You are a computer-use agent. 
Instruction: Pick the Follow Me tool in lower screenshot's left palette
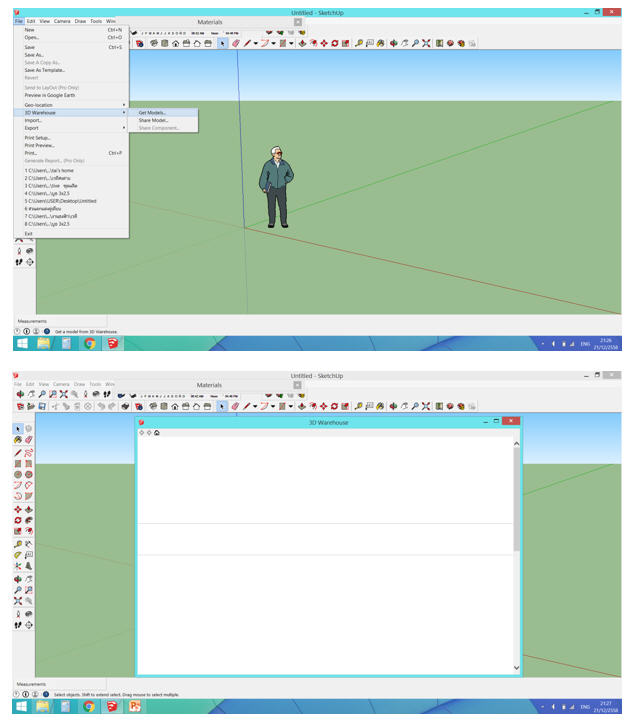point(29,520)
